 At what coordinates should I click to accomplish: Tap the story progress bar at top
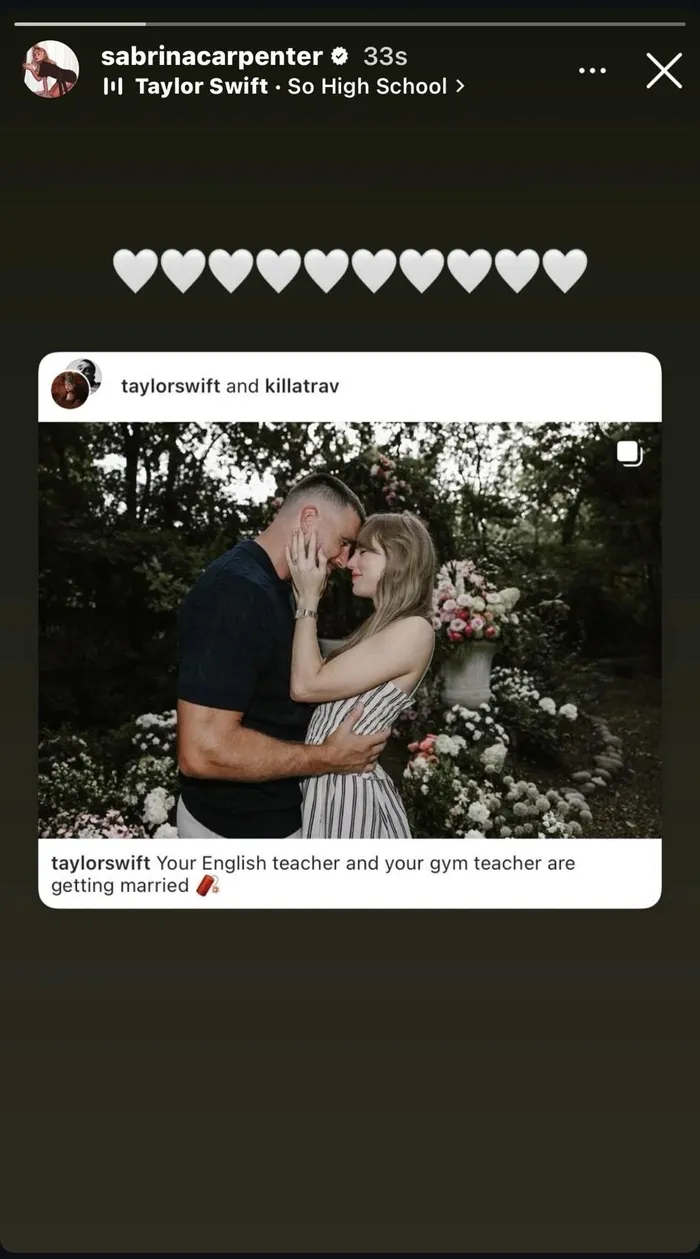click(x=350, y=23)
